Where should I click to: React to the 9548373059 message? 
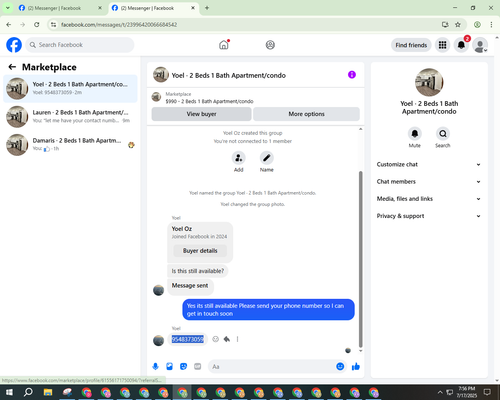(x=216, y=339)
